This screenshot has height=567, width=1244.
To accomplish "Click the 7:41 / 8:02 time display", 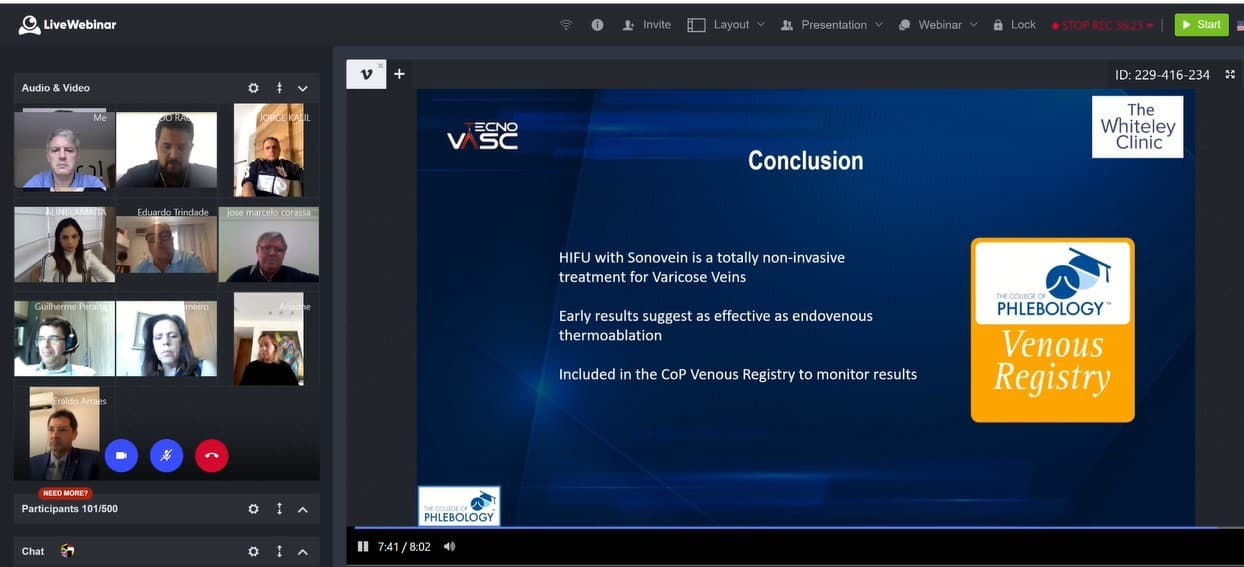I will pos(404,547).
